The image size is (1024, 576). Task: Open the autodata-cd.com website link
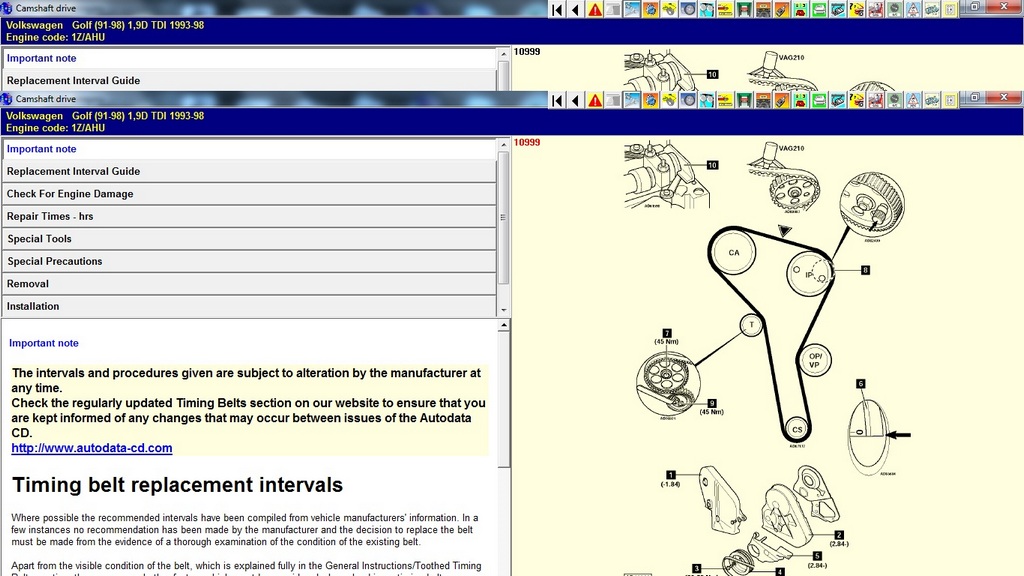92,448
